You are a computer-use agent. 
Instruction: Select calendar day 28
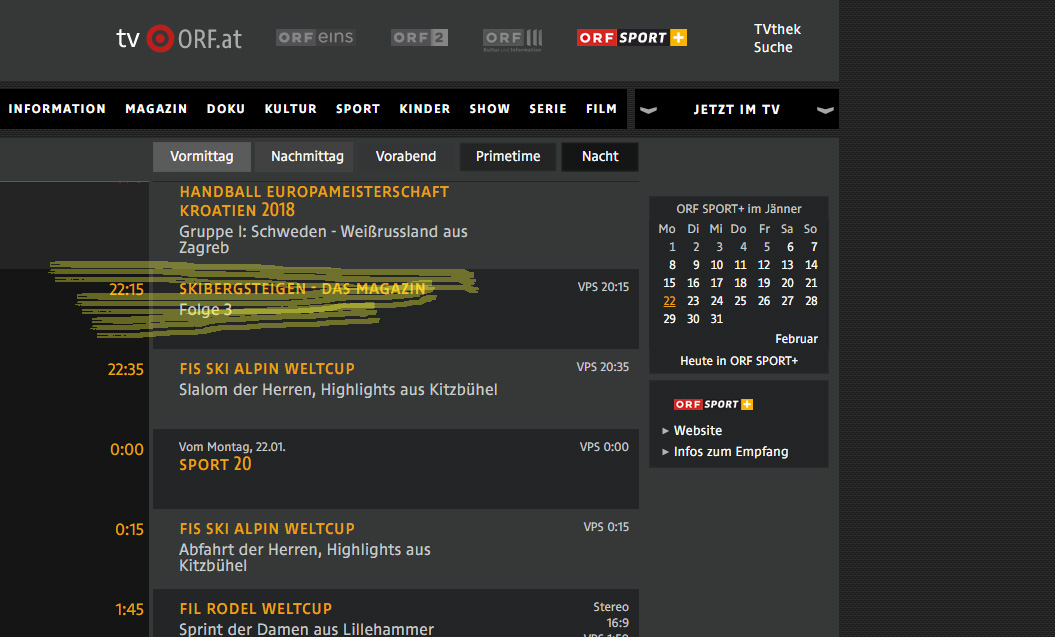point(811,301)
